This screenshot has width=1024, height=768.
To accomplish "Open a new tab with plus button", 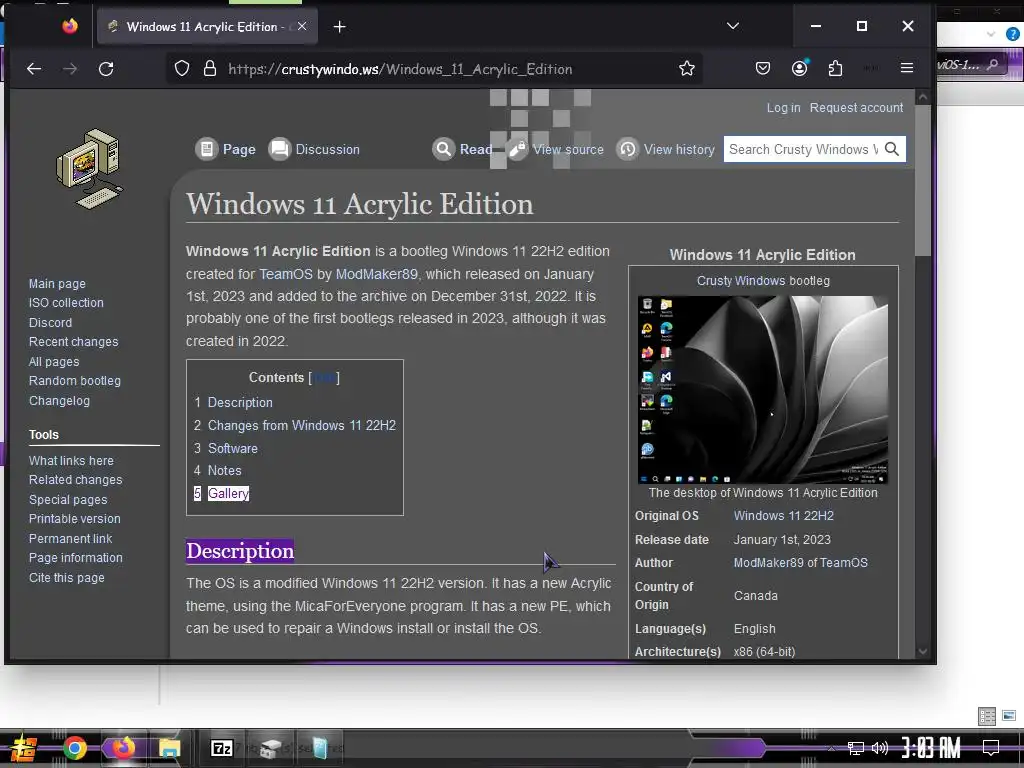I will click(340, 27).
